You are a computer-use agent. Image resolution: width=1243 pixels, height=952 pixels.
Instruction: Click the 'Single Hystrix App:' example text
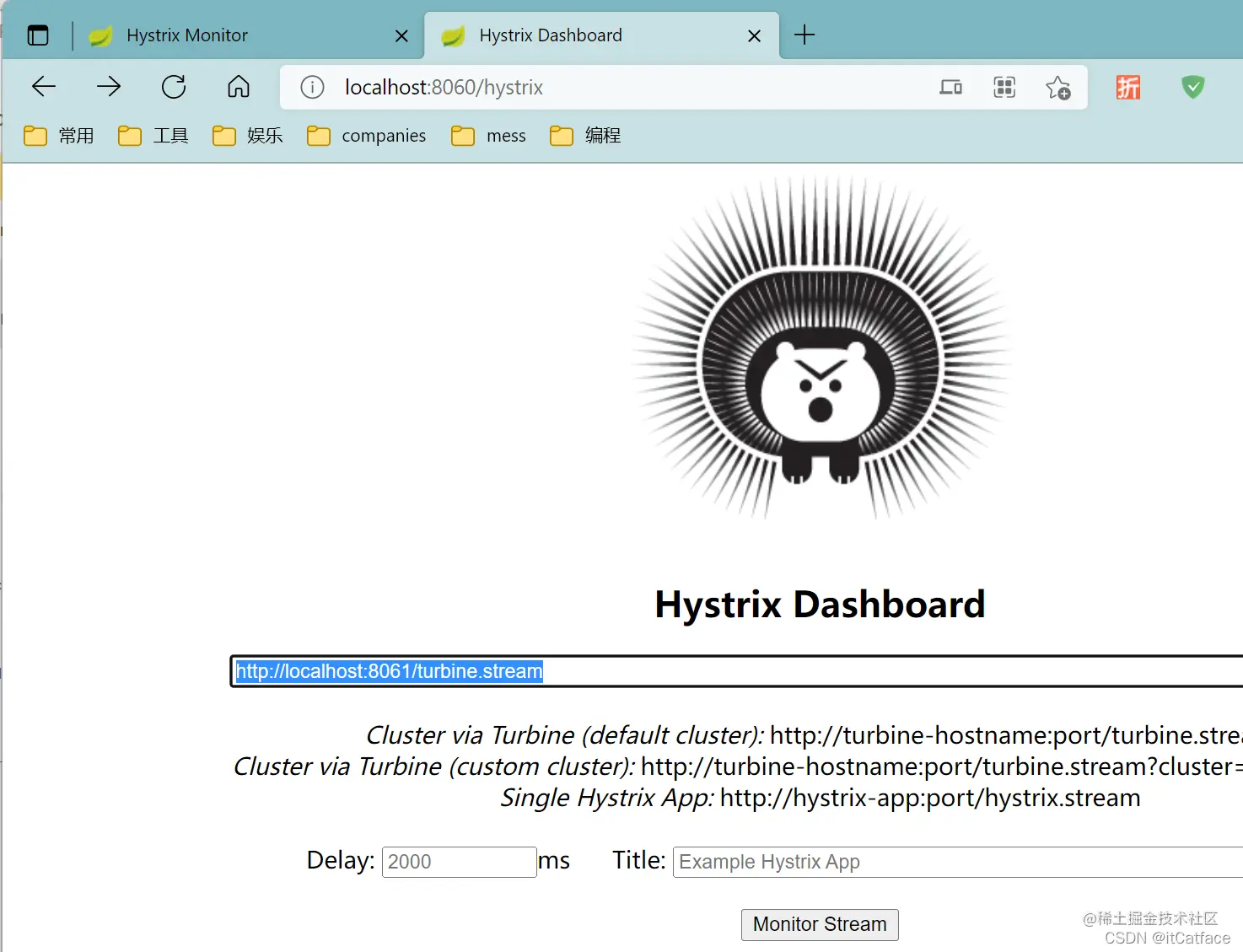[607, 798]
